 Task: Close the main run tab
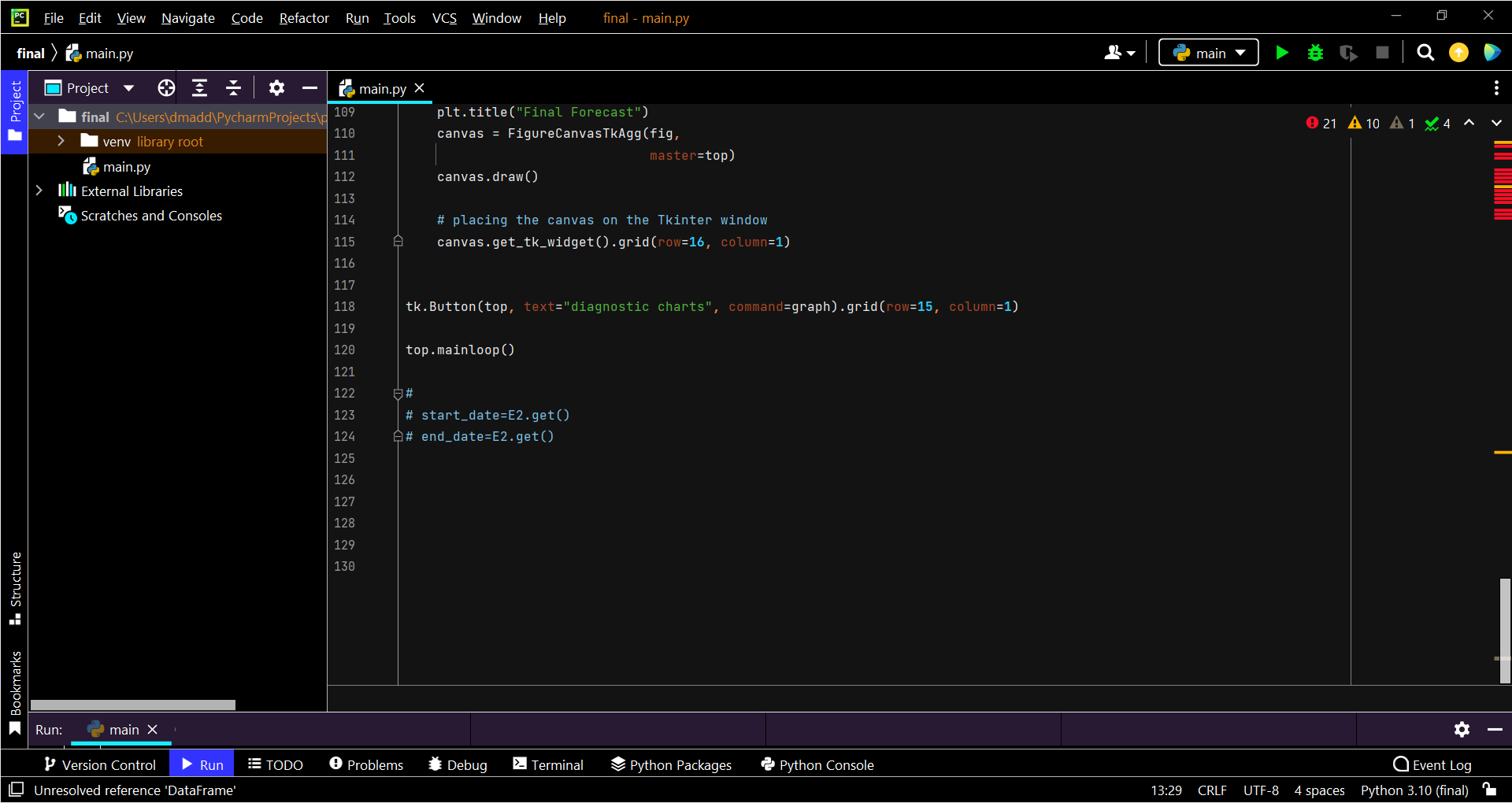(153, 730)
